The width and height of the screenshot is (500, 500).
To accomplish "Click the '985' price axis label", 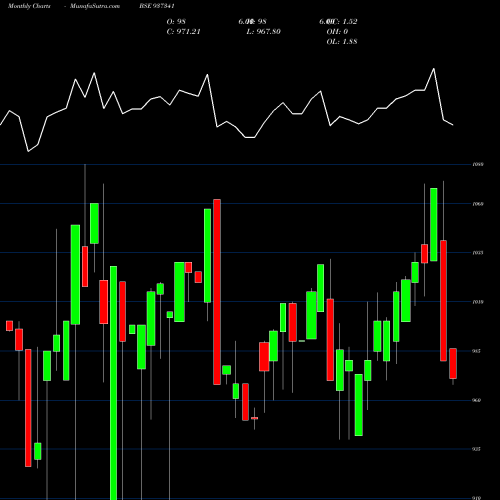I will pyautogui.click(x=476, y=351).
